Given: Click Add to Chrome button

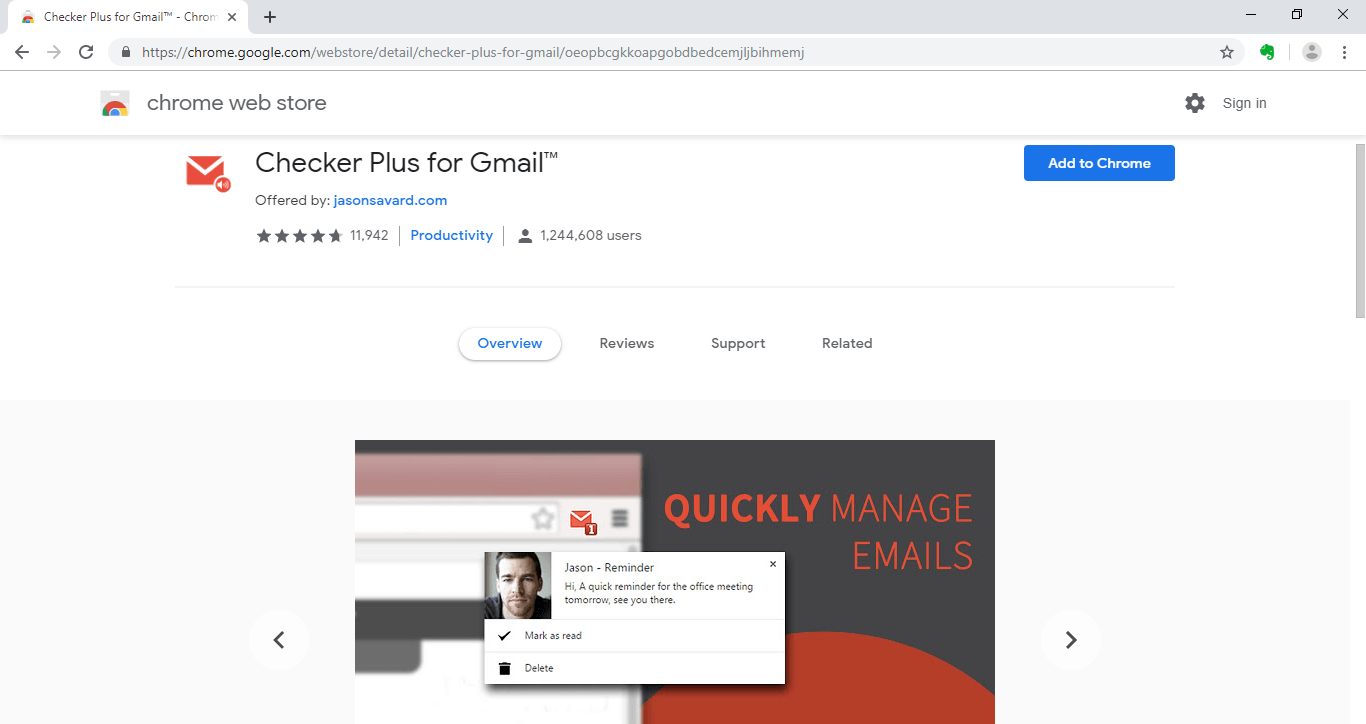Looking at the screenshot, I should 1099,163.
